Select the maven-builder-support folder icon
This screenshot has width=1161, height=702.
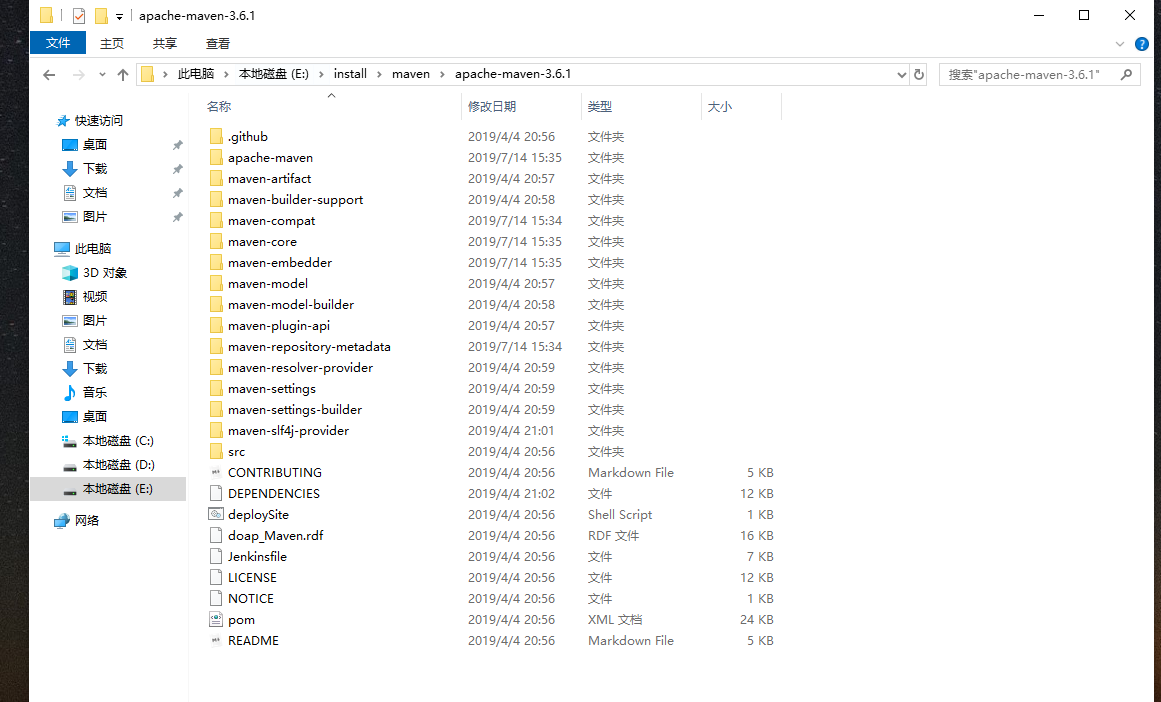(x=216, y=199)
